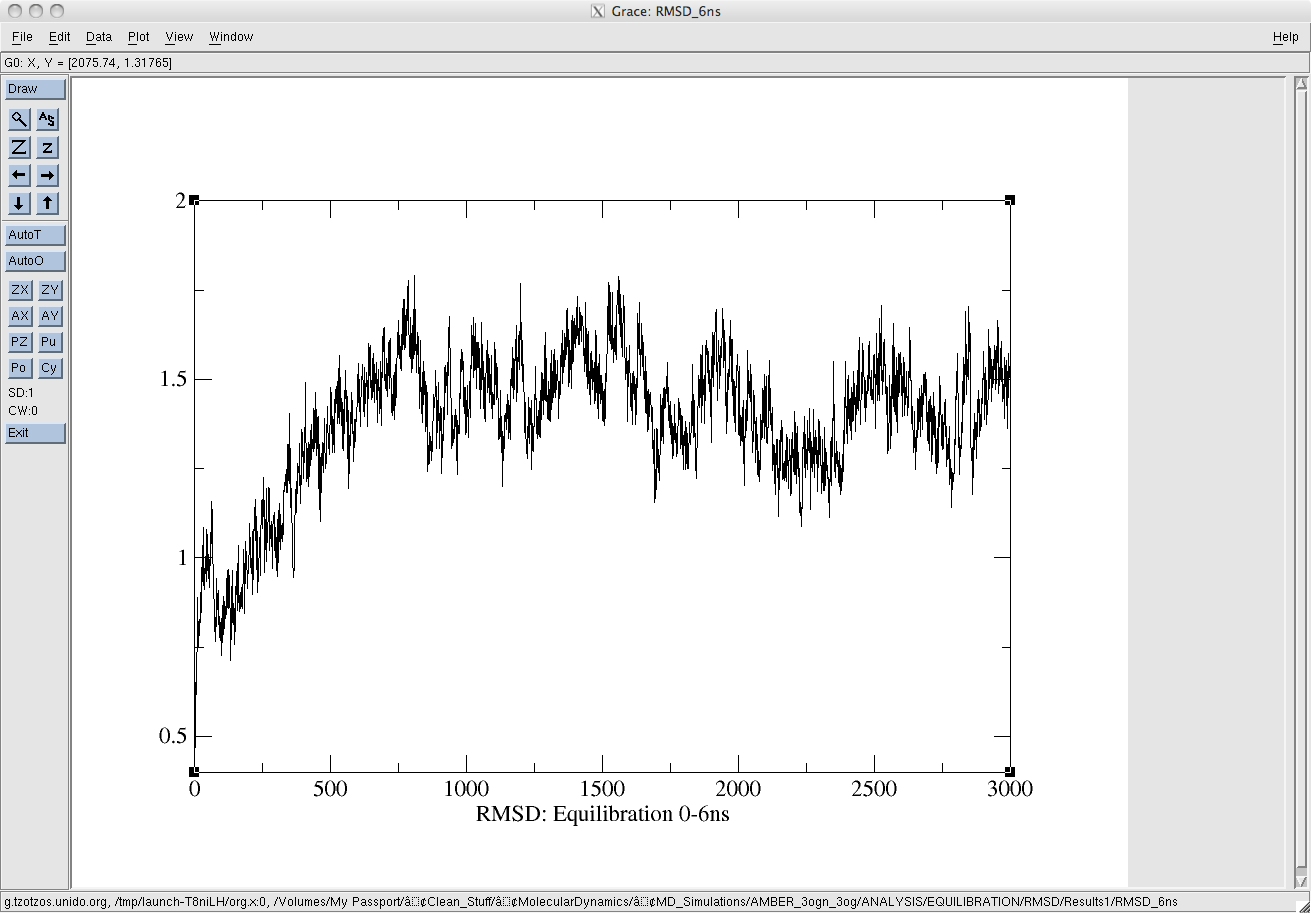Exit Grace using the Exit button
The height and width of the screenshot is (913, 1311).
pyautogui.click(x=35, y=433)
